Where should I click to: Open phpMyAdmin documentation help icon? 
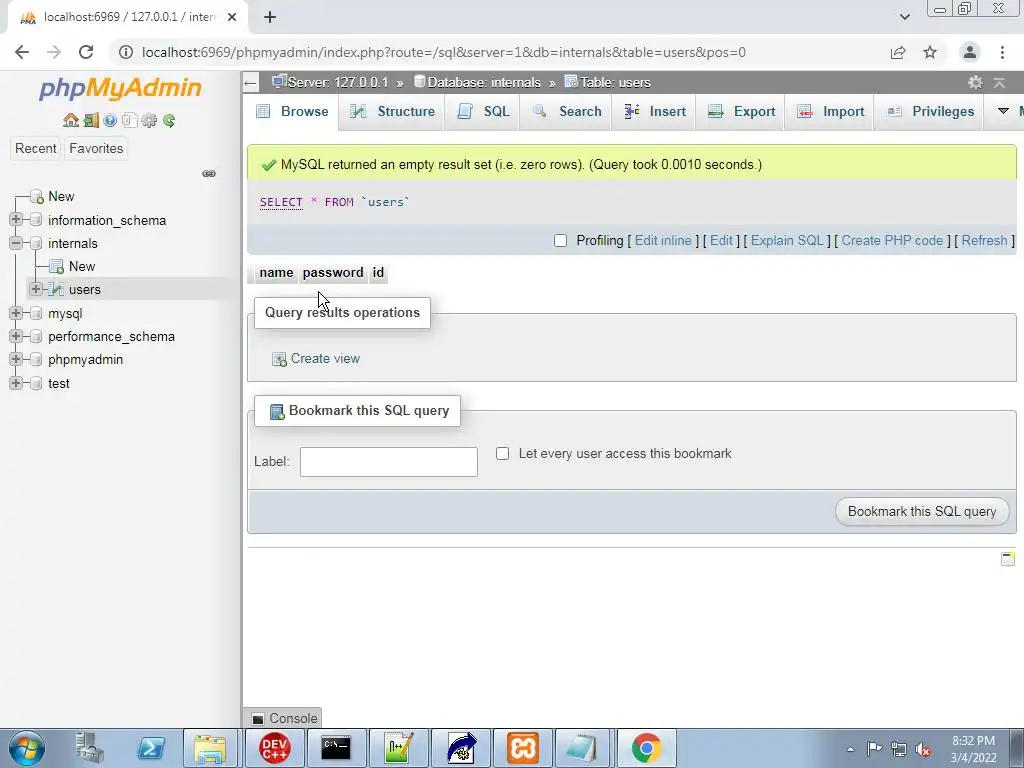tap(110, 120)
